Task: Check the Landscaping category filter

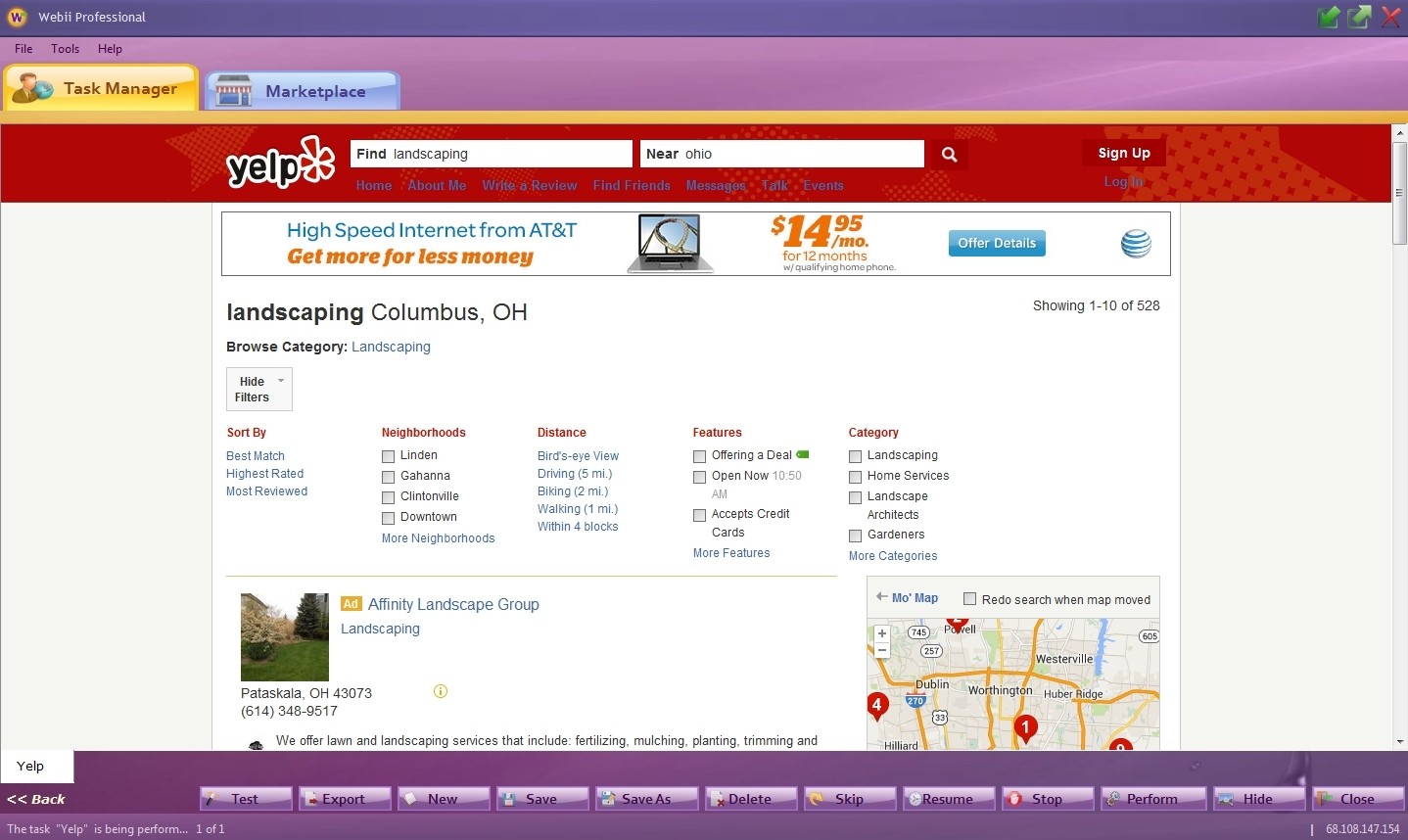Action: point(855,456)
